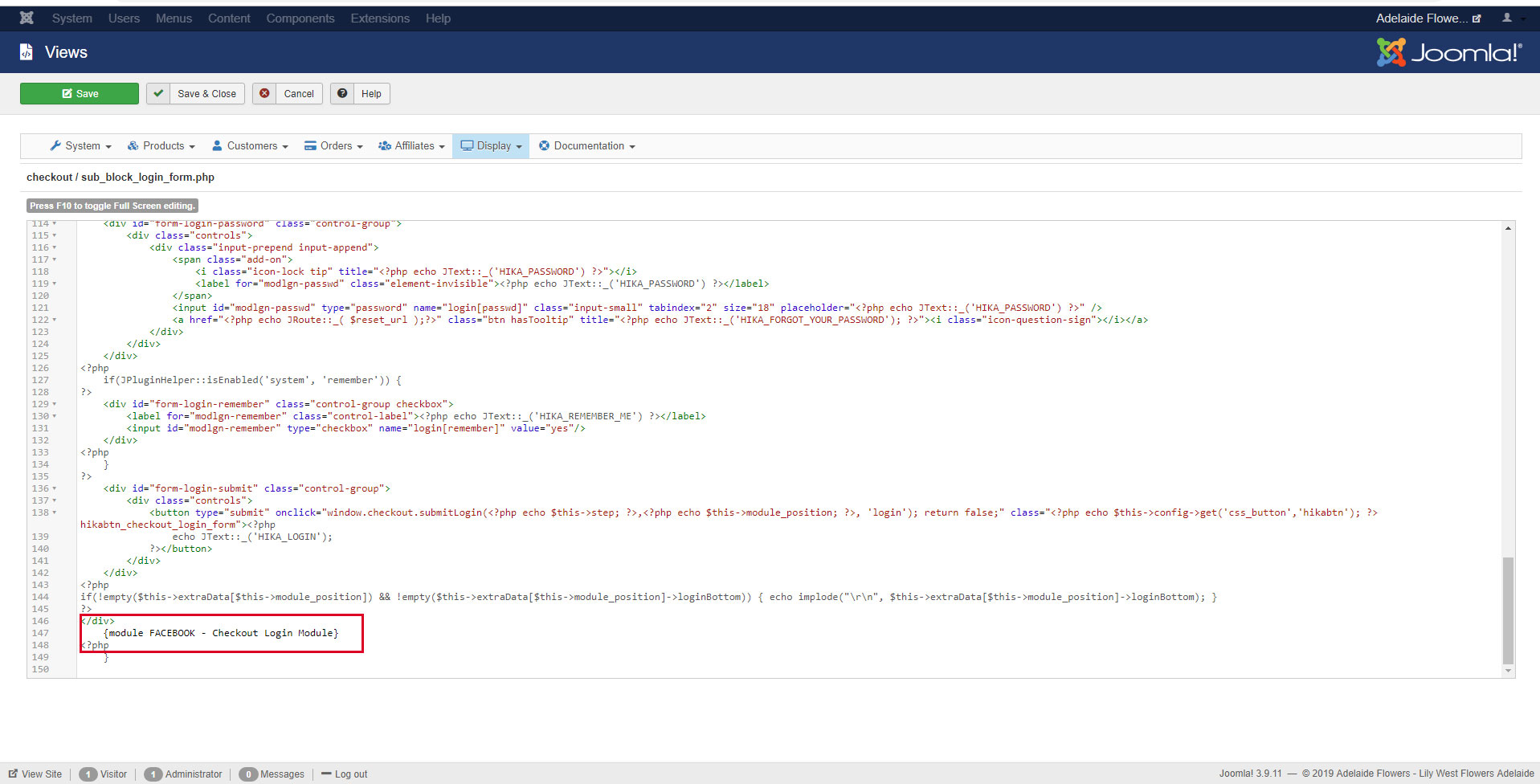Open the Adelaide Flowers site preview link
The width and height of the screenshot is (1540, 784).
pyautogui.click(x=1428, y=18)
